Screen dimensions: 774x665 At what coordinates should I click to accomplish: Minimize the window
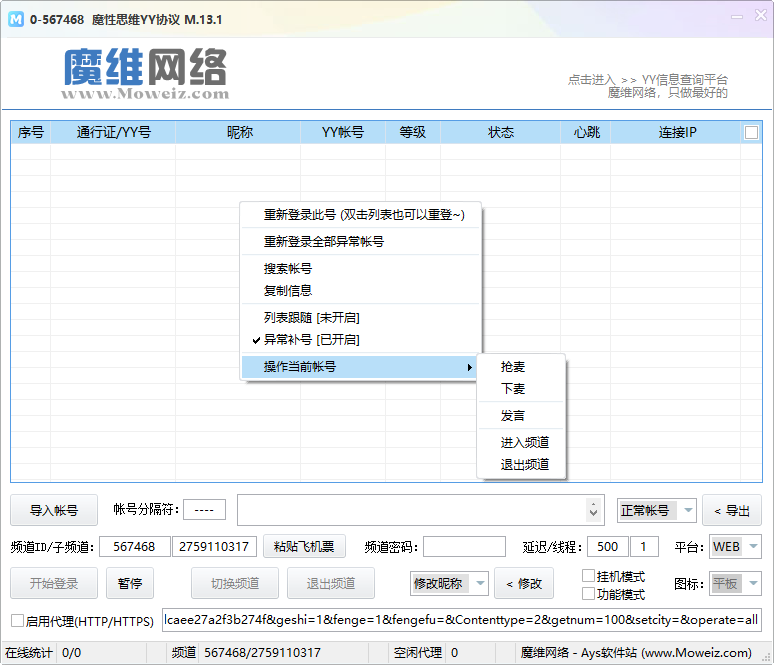(737, 17)
